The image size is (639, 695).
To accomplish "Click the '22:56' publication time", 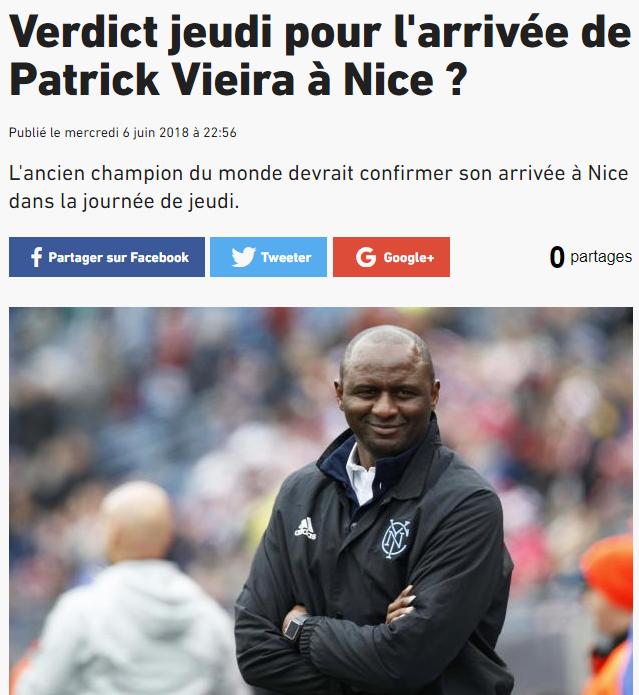I will click(220, 133).
